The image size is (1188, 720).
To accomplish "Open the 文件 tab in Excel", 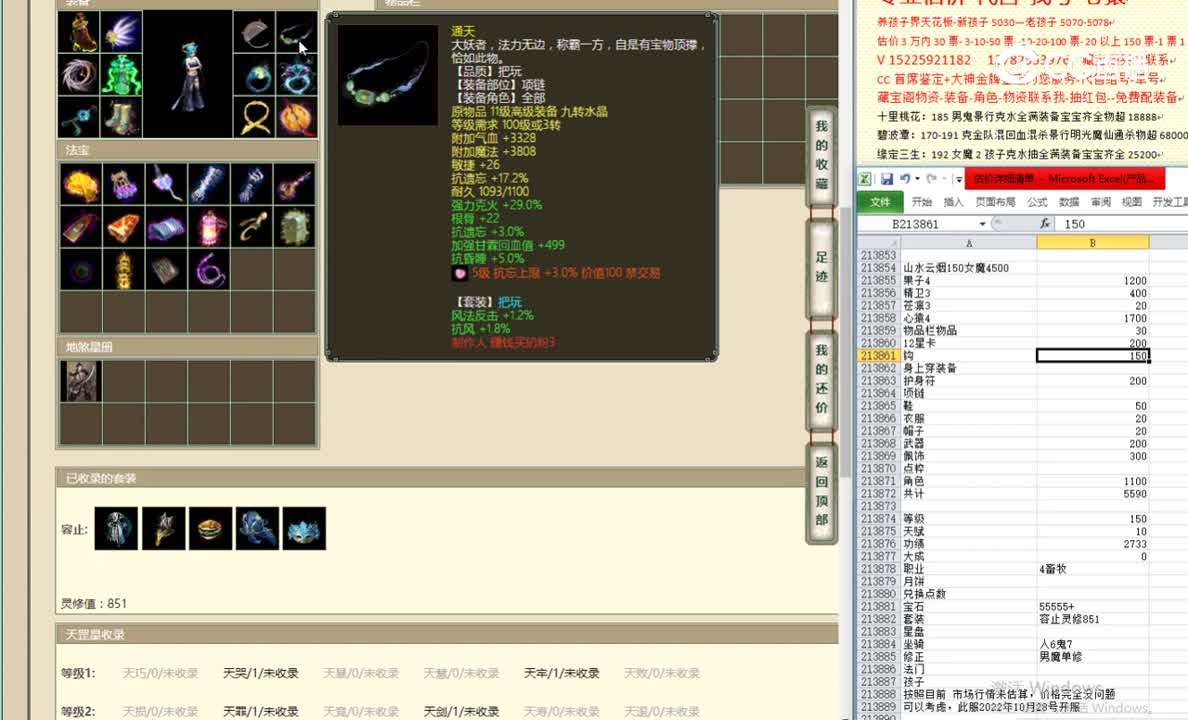I will point(880,202).
